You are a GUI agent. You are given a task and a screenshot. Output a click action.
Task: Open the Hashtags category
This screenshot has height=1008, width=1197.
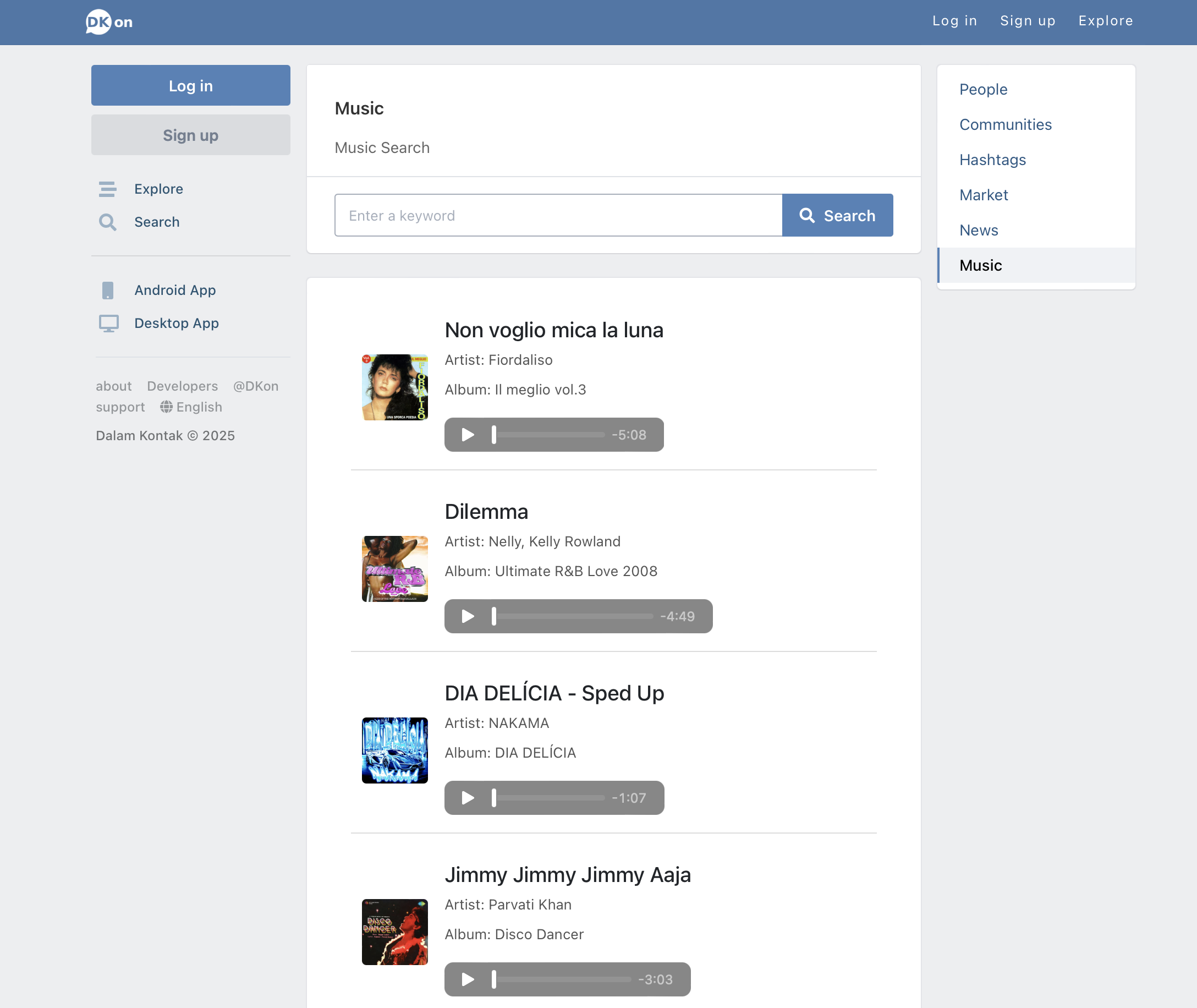coord(992,160)
